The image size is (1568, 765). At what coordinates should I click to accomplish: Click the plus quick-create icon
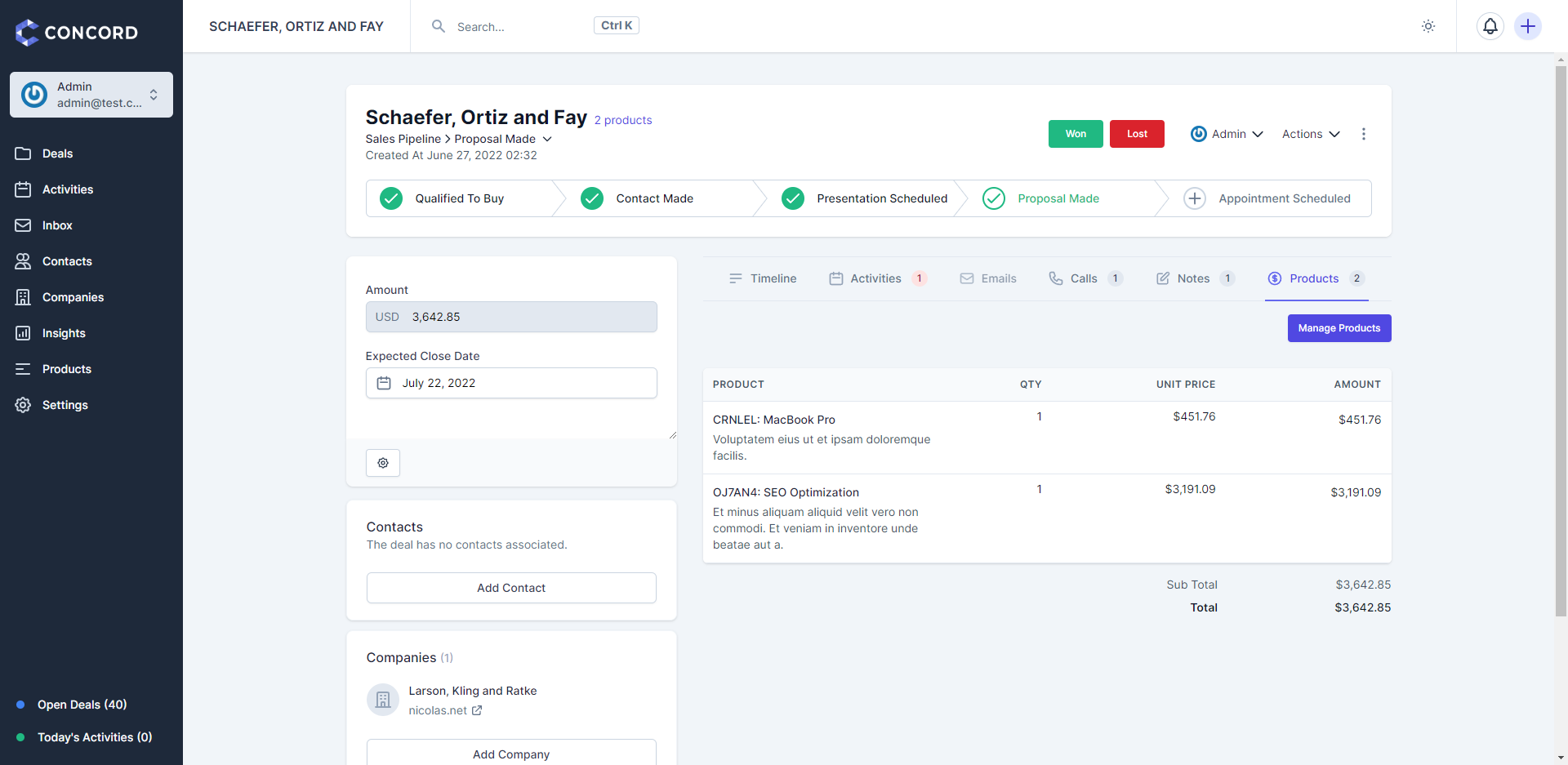(1527, 26)
